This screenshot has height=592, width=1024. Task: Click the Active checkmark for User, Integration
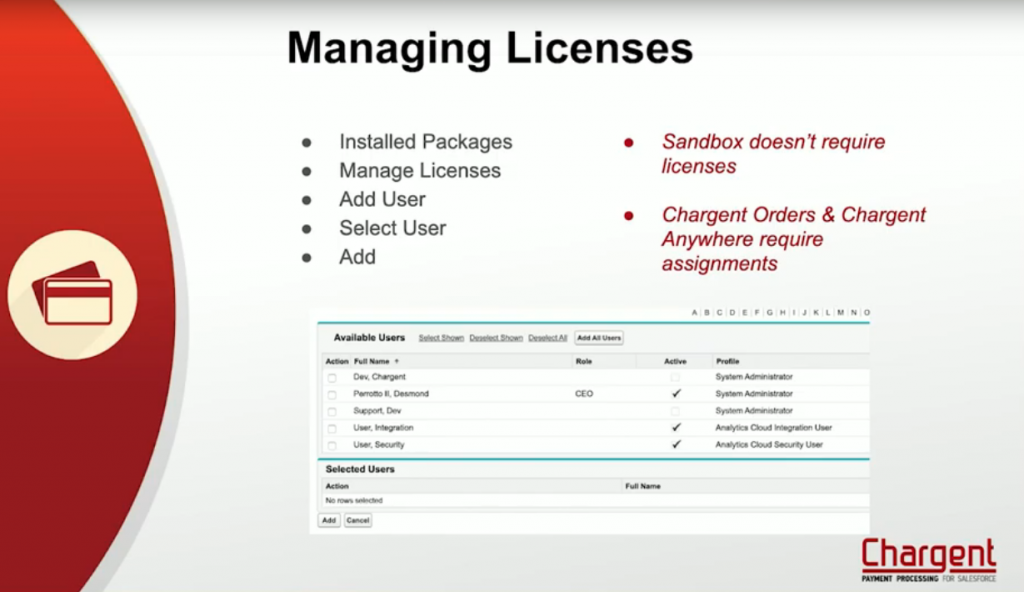[676, 427]
